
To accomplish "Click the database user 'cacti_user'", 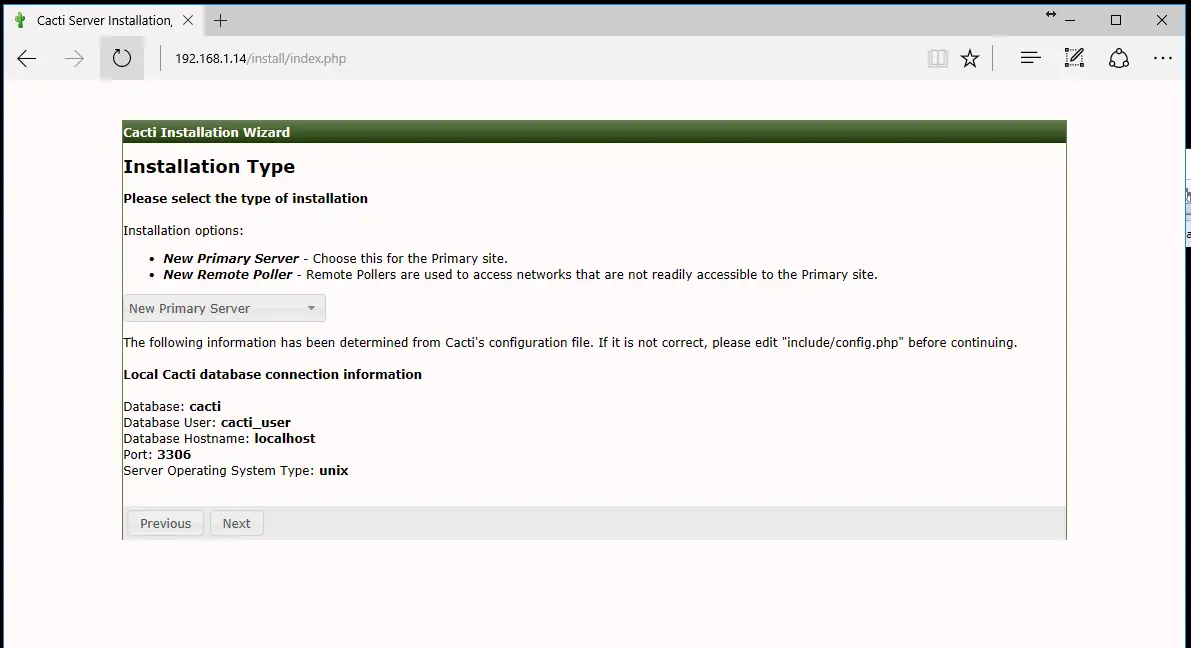I will (255, 422).
